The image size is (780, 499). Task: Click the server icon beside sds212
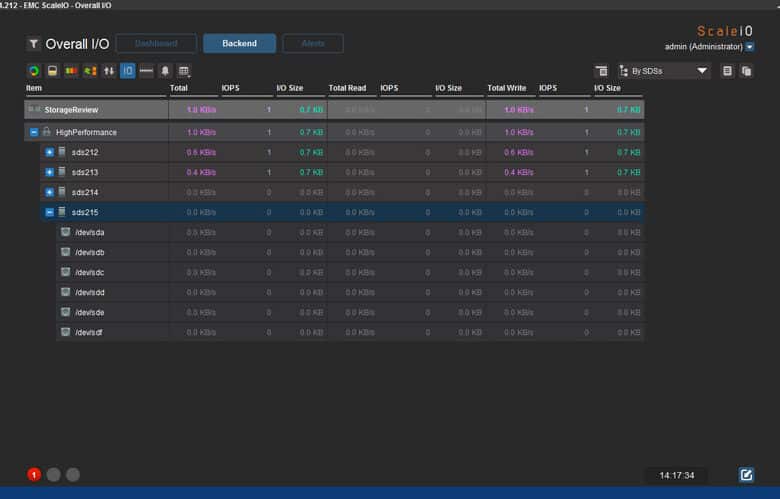tap(62, 152)
